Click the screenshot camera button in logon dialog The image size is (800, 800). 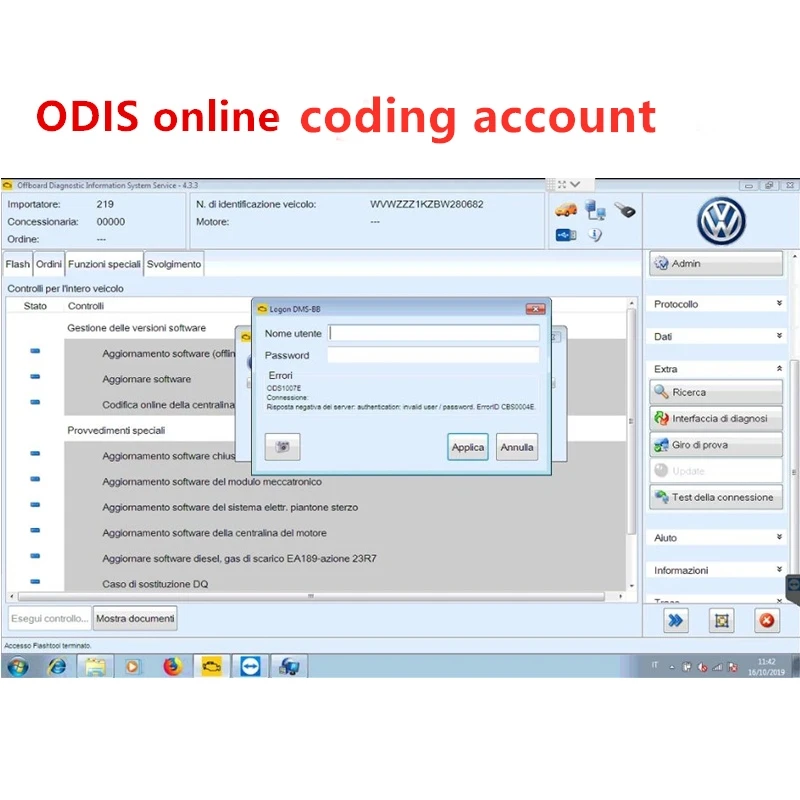282,447
